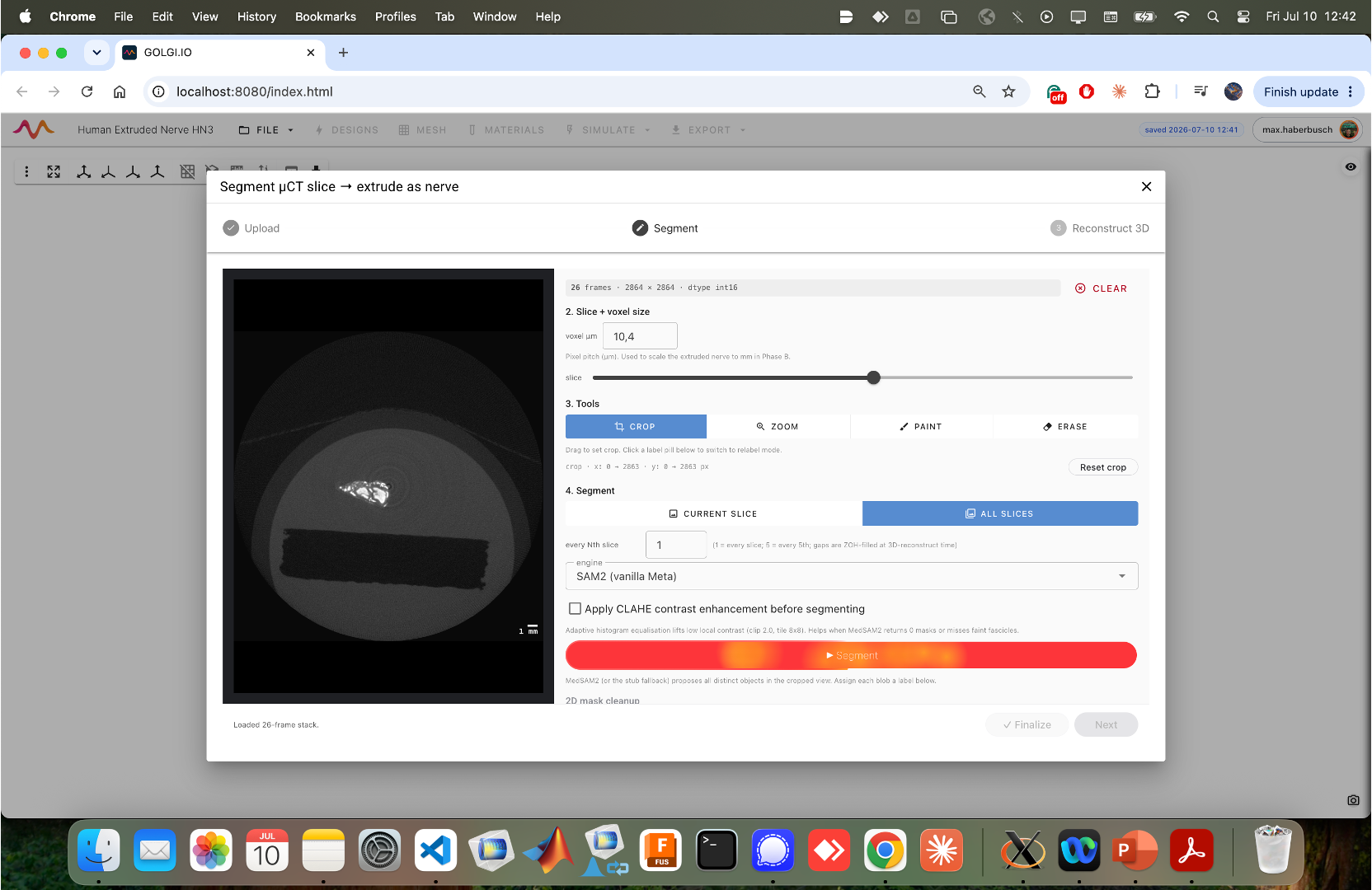Expand the SIMULATE dropdown

[608, 130]
